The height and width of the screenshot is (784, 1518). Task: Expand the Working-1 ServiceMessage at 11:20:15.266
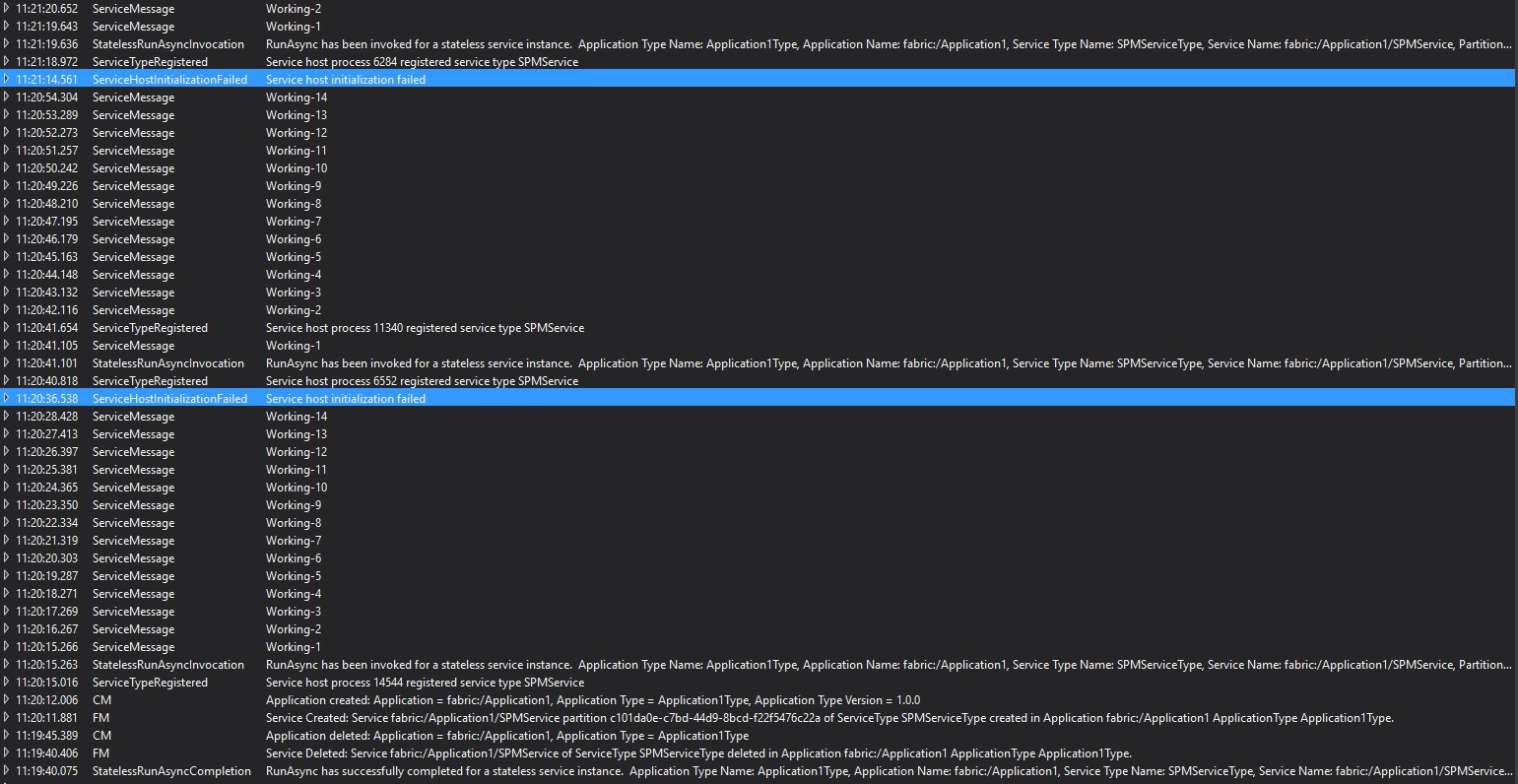[x=7, y=646]
